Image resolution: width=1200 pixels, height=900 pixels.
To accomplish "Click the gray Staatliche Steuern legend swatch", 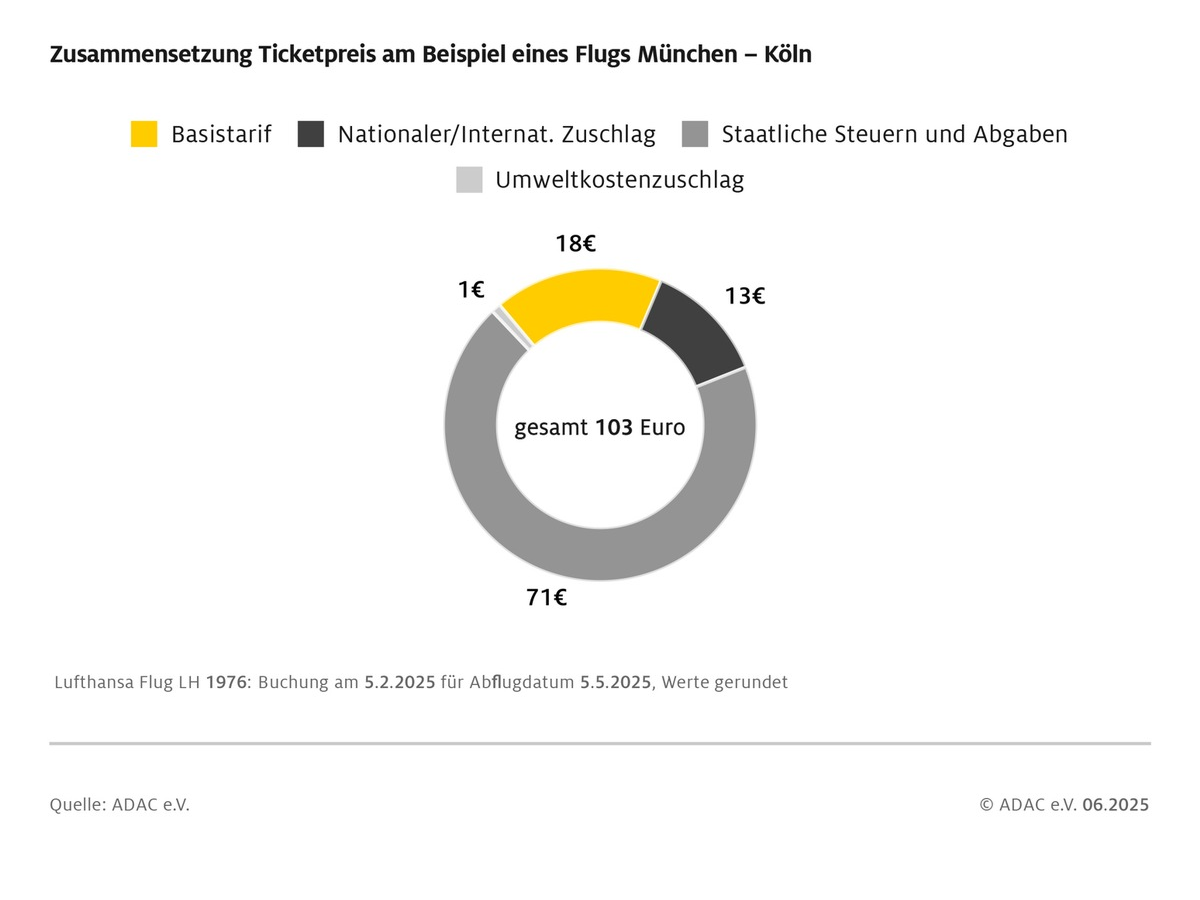I will [695, 134].
